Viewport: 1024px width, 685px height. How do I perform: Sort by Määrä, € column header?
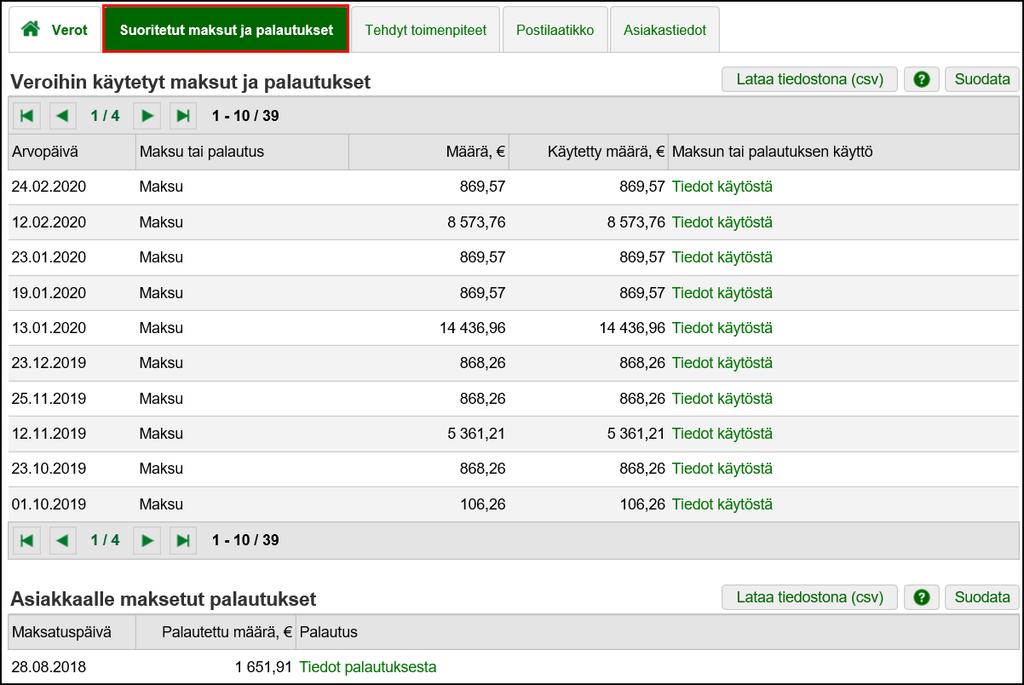429,151
